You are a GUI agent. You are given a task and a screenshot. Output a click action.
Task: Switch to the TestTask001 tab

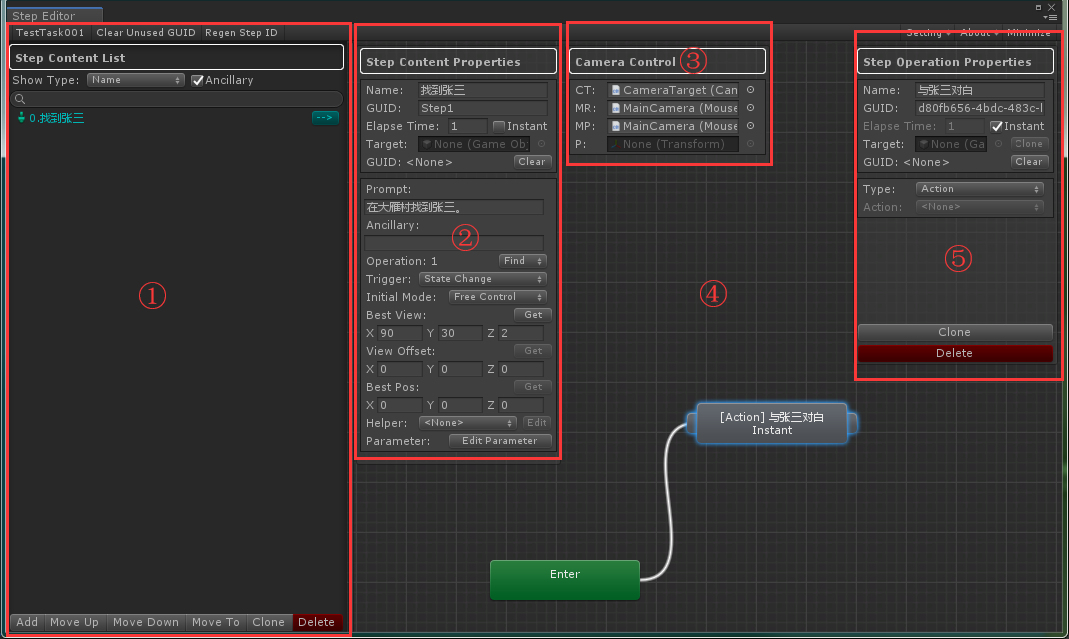[46, 32]
